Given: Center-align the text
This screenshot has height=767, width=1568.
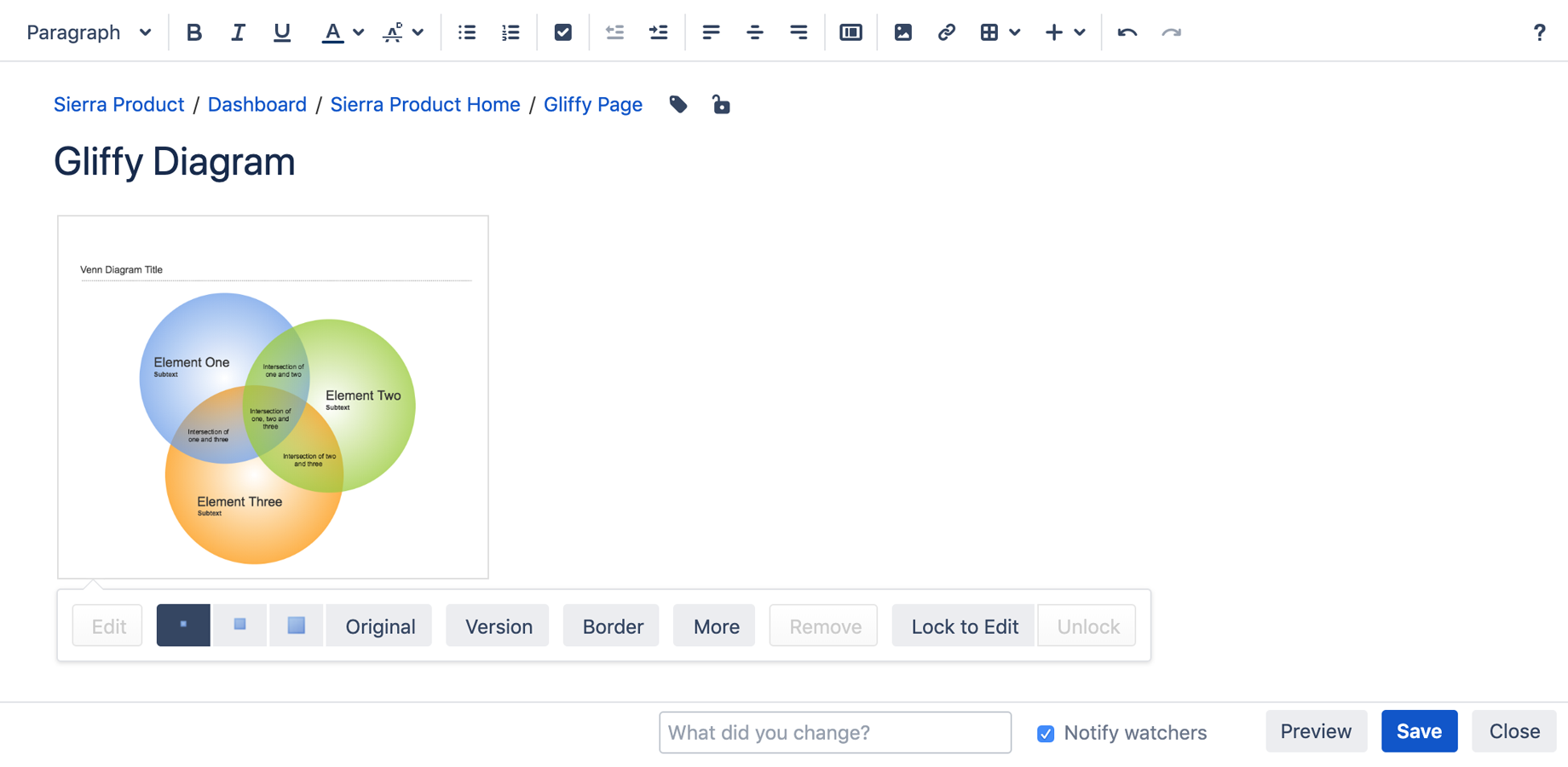Looking at the screenshot, I should 755,32.
